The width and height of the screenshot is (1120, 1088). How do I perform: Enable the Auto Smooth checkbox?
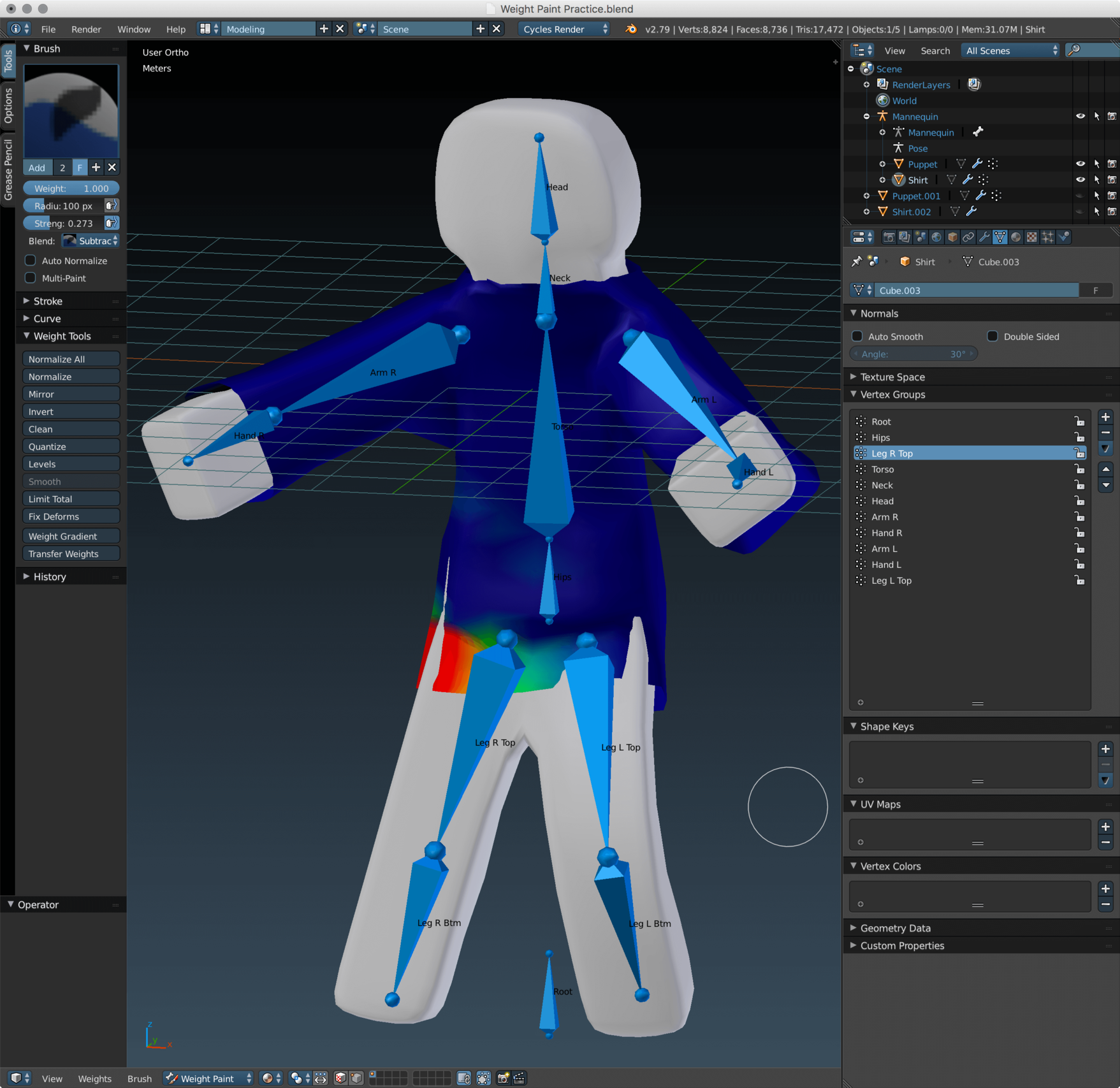(857, 336)
